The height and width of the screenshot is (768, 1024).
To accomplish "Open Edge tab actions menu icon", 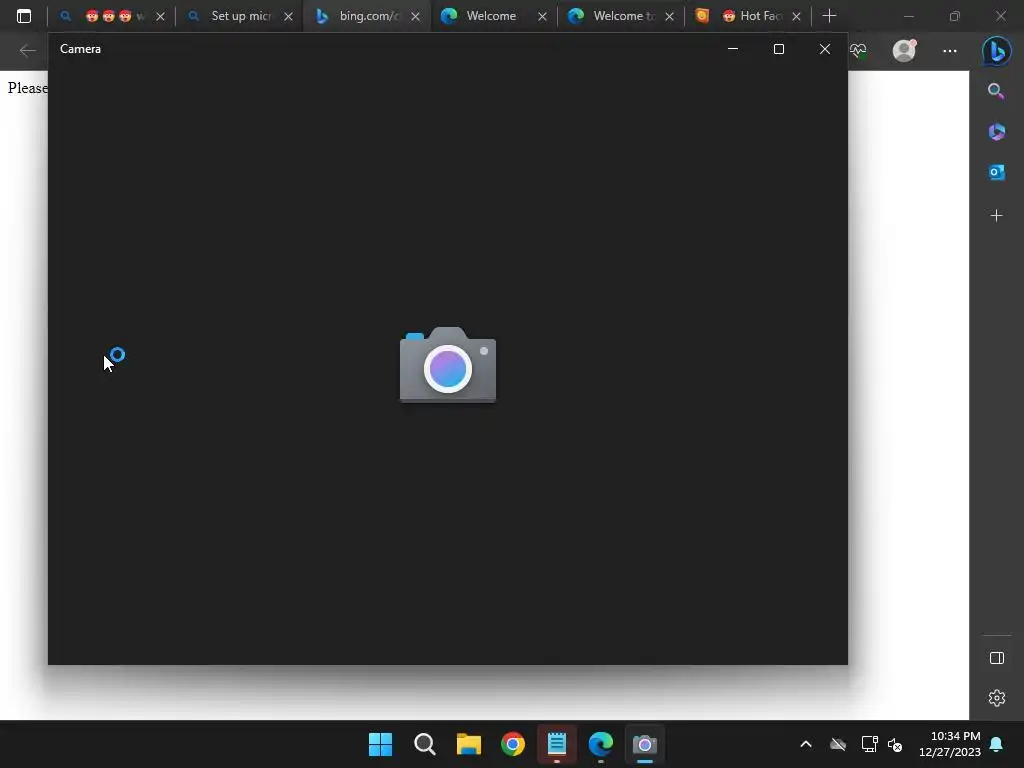I will 24,16.
